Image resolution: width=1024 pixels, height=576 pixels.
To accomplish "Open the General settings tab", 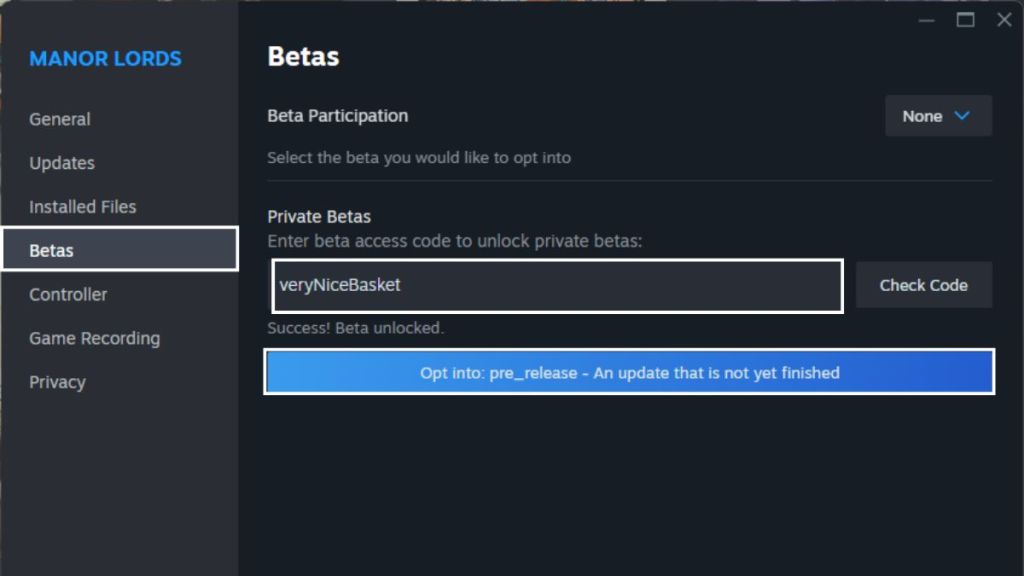I will [60, 119].
